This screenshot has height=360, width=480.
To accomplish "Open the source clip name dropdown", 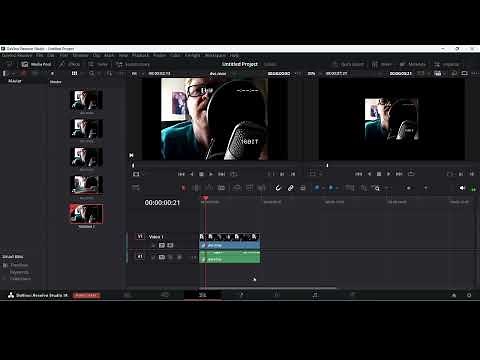I will point(218,73).
